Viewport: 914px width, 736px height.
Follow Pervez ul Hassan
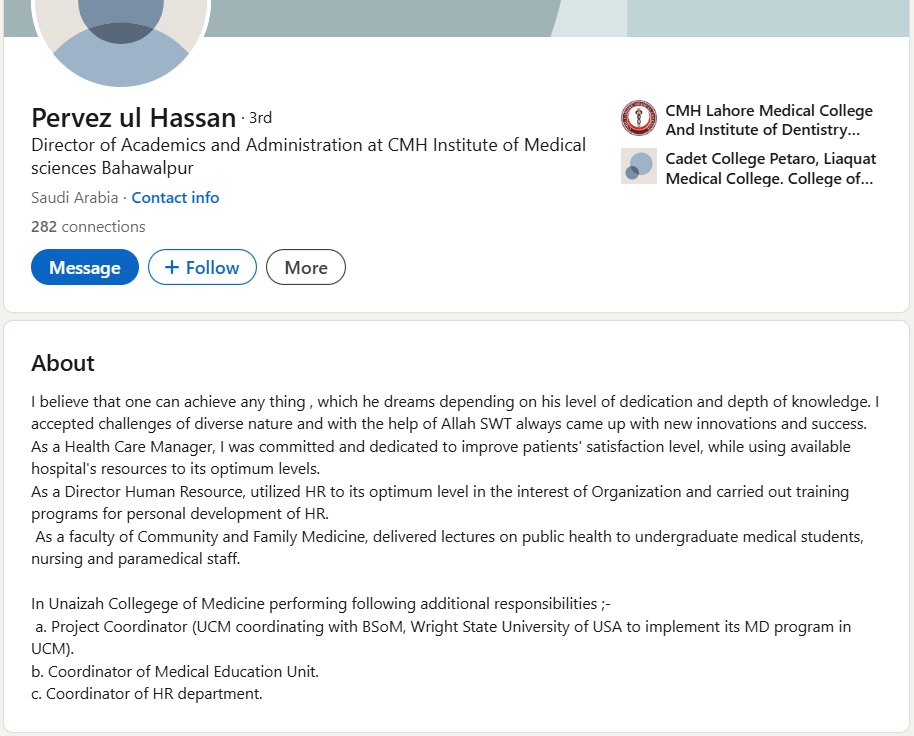(202, 267)
